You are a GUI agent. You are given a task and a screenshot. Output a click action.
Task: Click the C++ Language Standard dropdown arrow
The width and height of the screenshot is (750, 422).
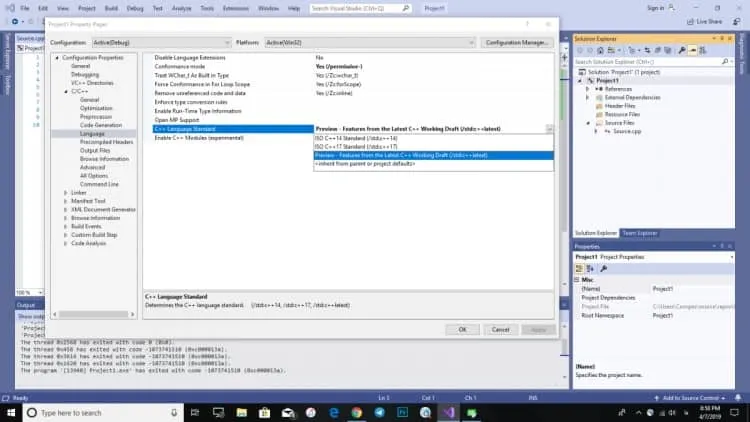click(x=549, y=129)
